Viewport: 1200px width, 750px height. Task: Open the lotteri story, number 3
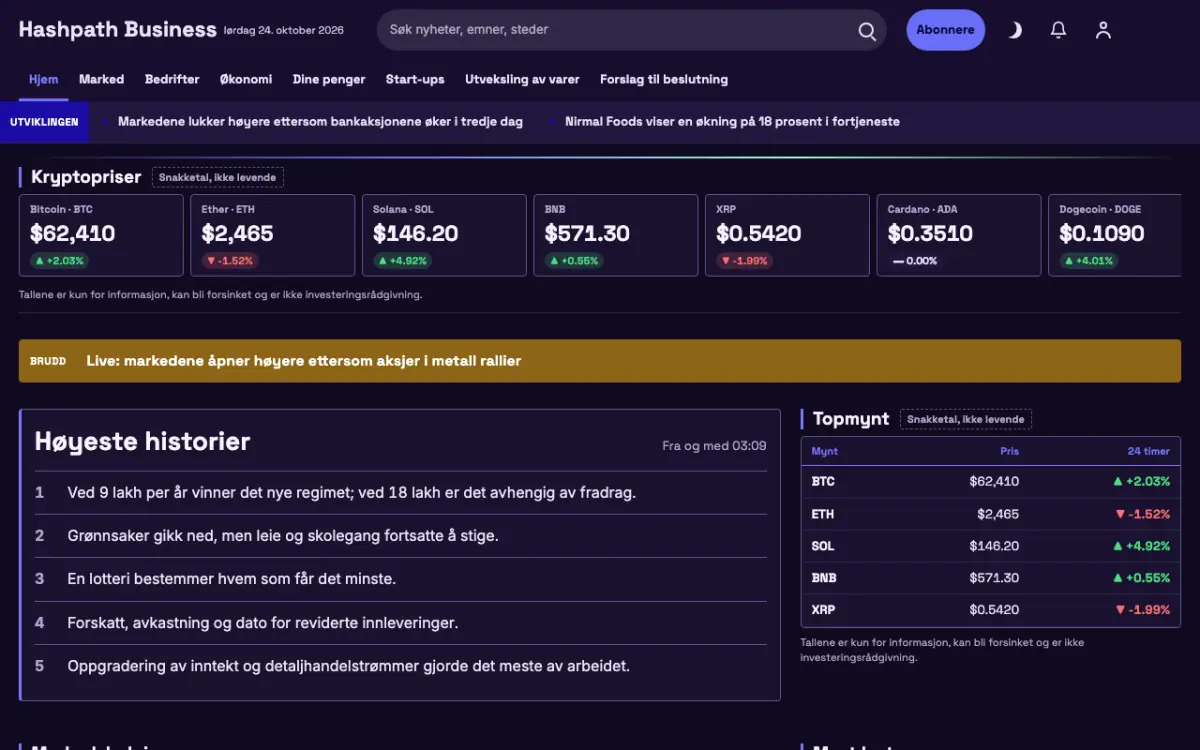(x=232, y=579)
